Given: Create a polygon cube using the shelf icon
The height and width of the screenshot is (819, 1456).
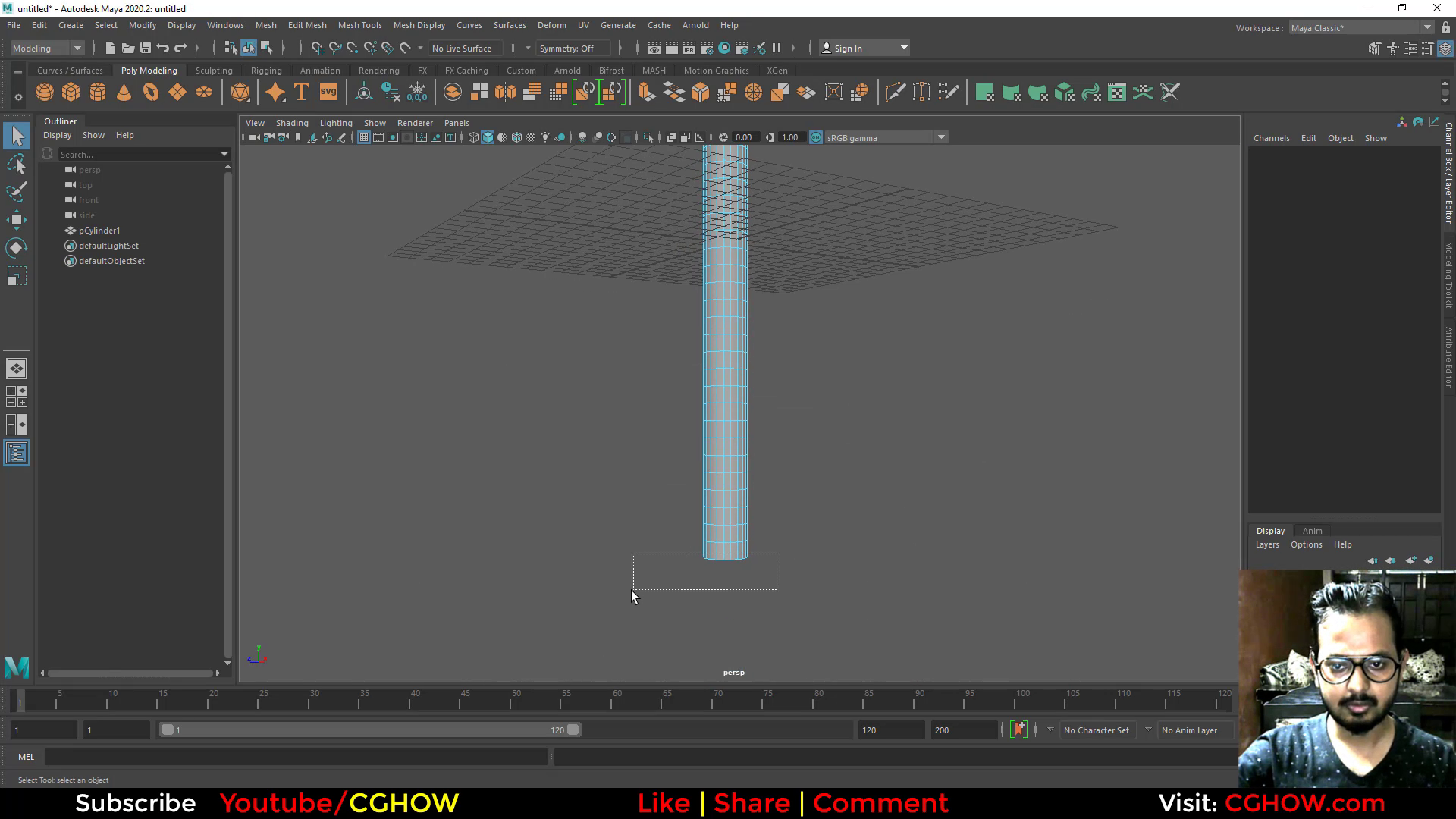Looking at the screenshot, I should pos(71,92).
